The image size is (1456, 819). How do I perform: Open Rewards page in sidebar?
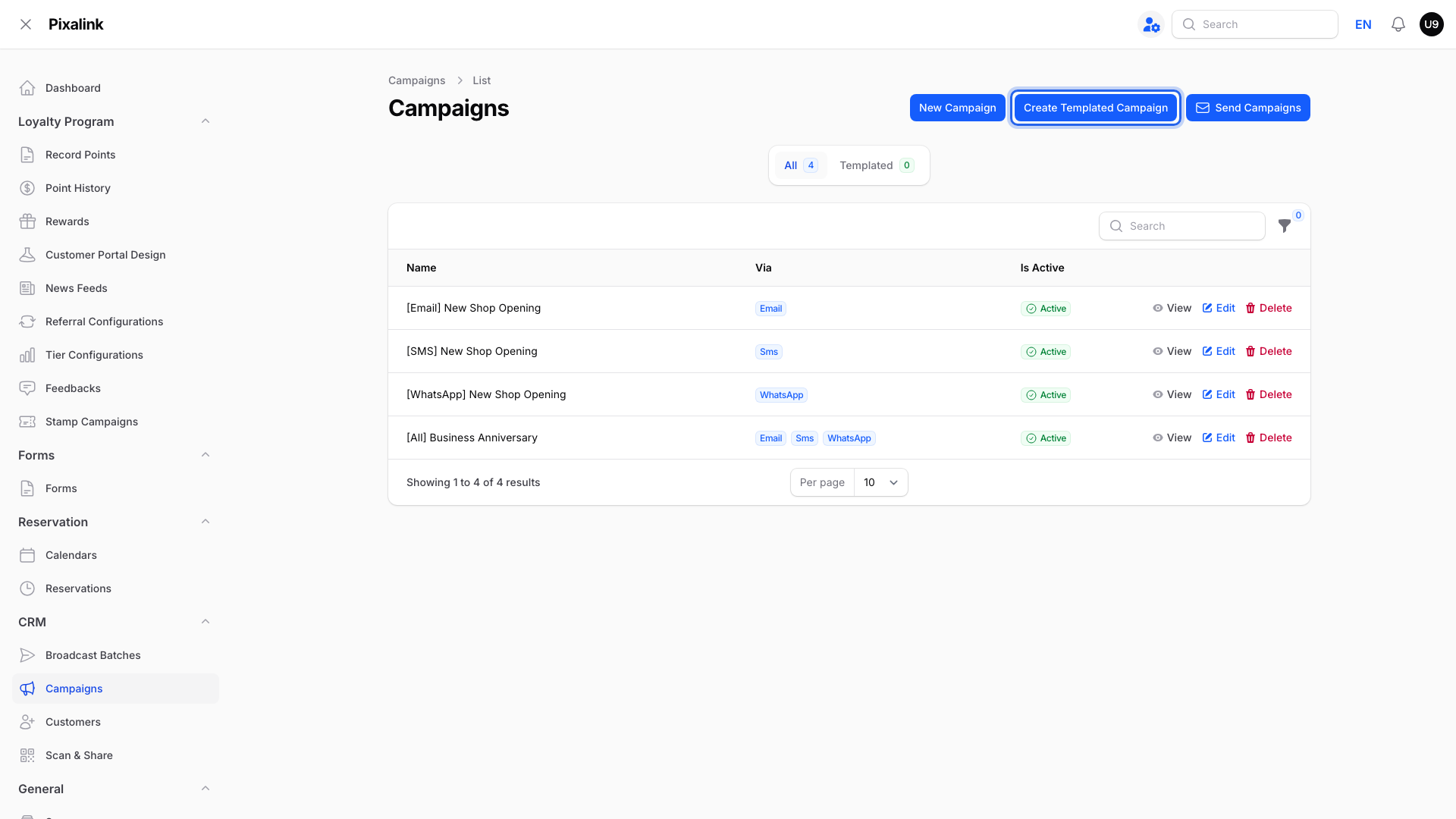pos(115,221)
